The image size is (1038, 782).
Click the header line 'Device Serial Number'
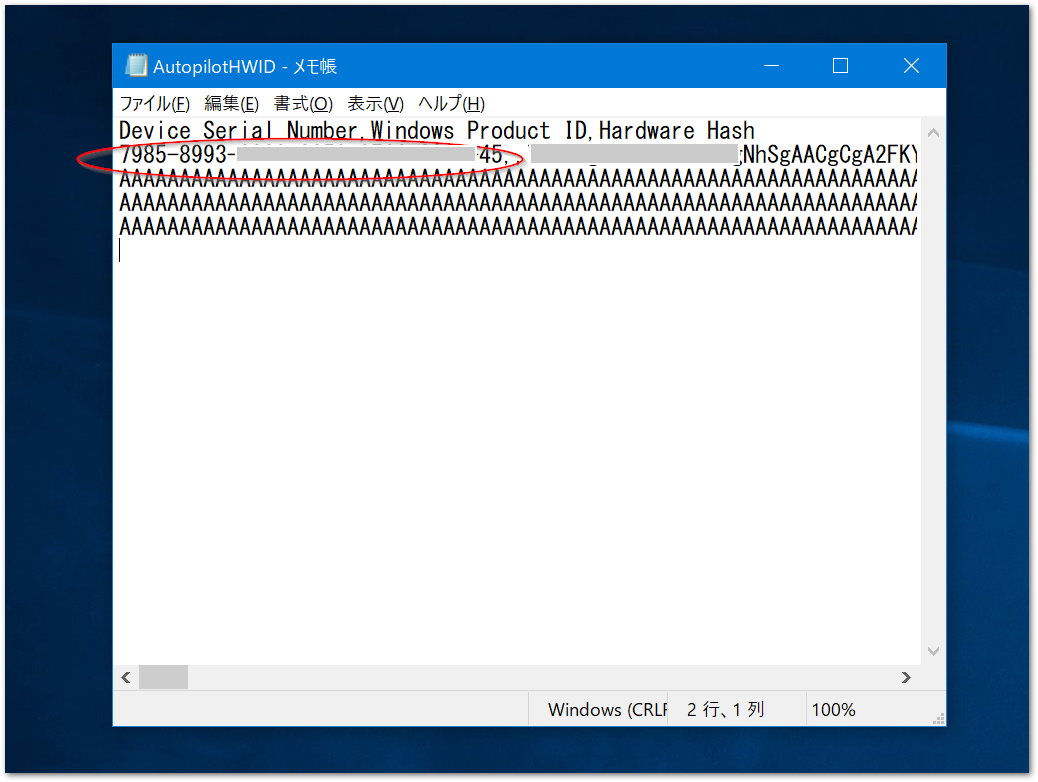coord(238,130)
